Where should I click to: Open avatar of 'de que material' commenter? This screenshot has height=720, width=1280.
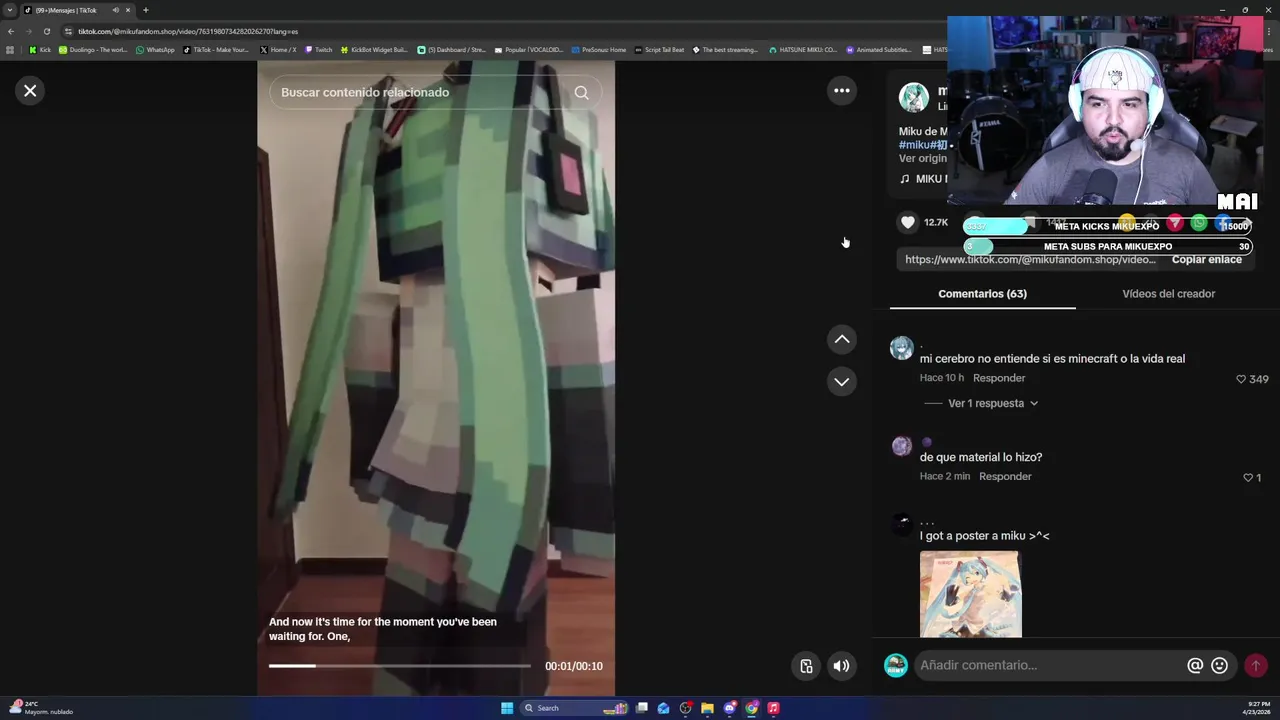click(902, 446)
